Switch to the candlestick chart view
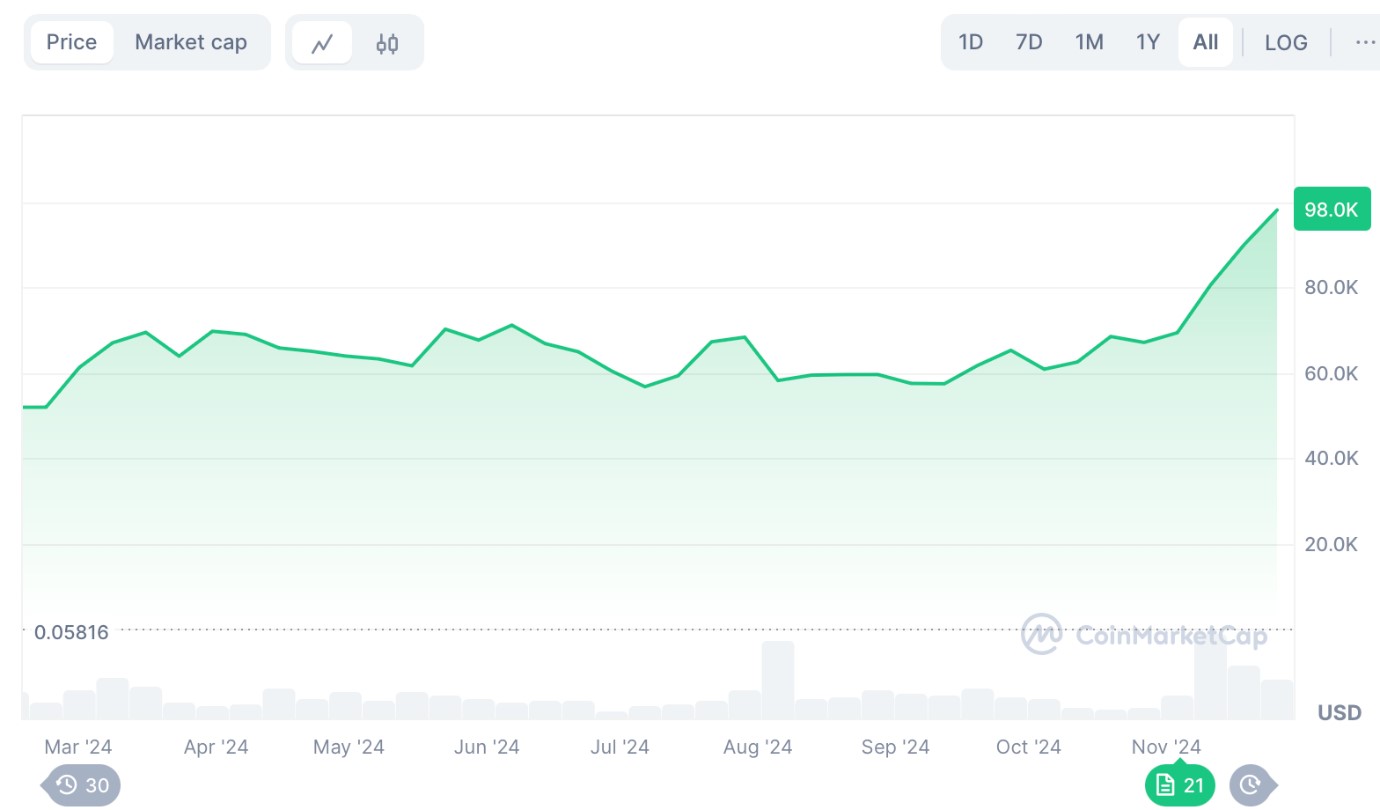The height and width of the screenshot is (810, 1380). tap(387, 43)
